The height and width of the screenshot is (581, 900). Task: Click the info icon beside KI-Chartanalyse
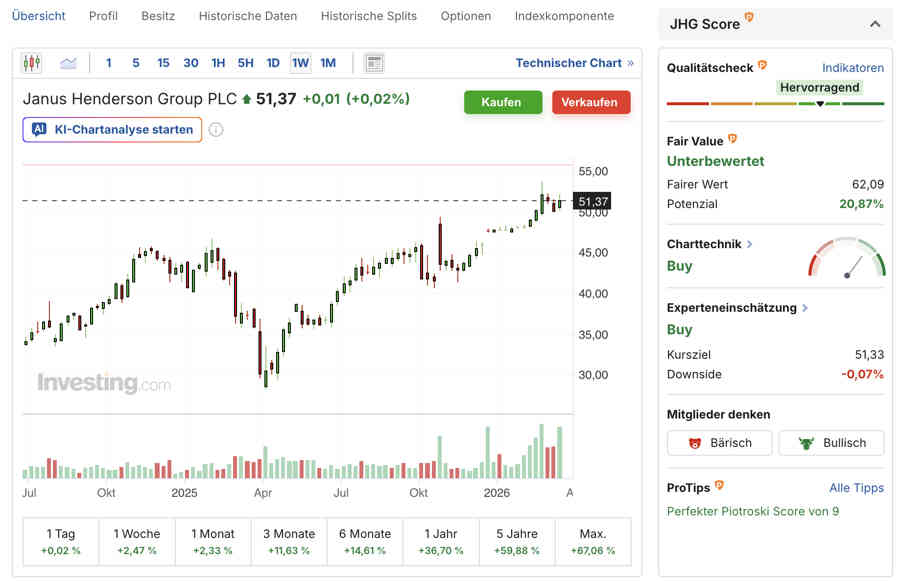216,130
